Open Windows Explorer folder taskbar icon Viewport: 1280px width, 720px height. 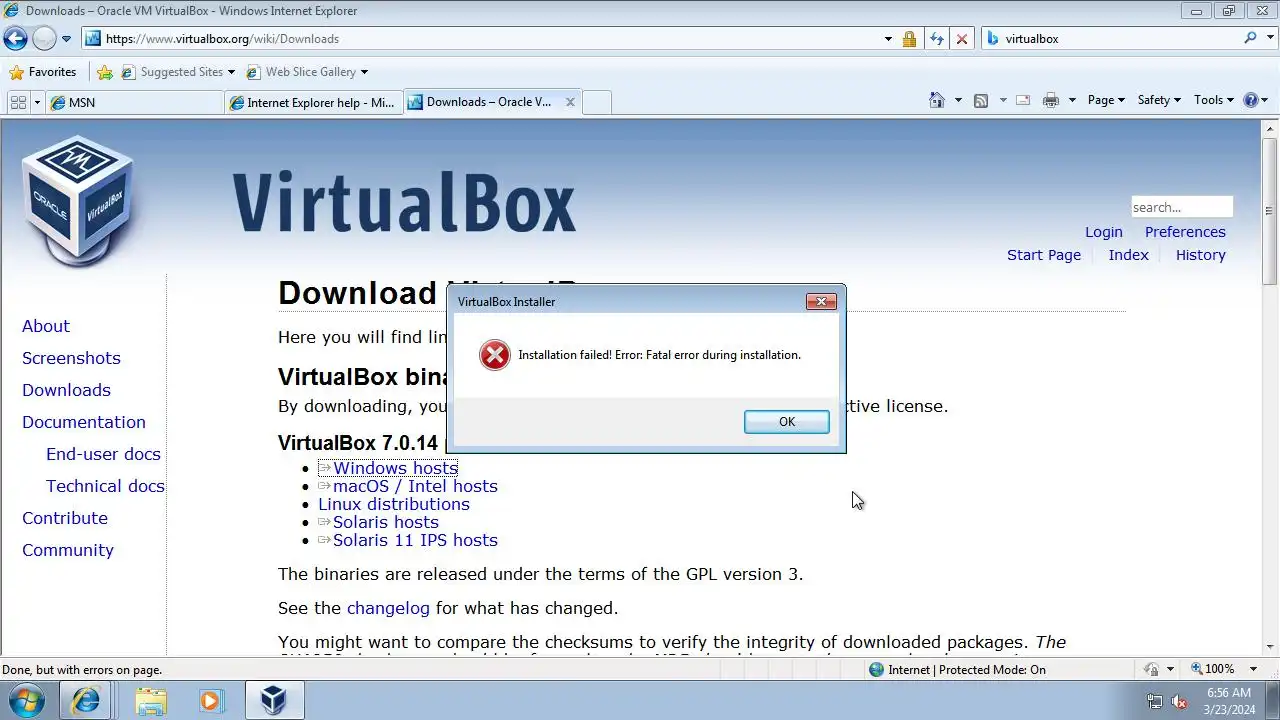[x=151, y=700]
